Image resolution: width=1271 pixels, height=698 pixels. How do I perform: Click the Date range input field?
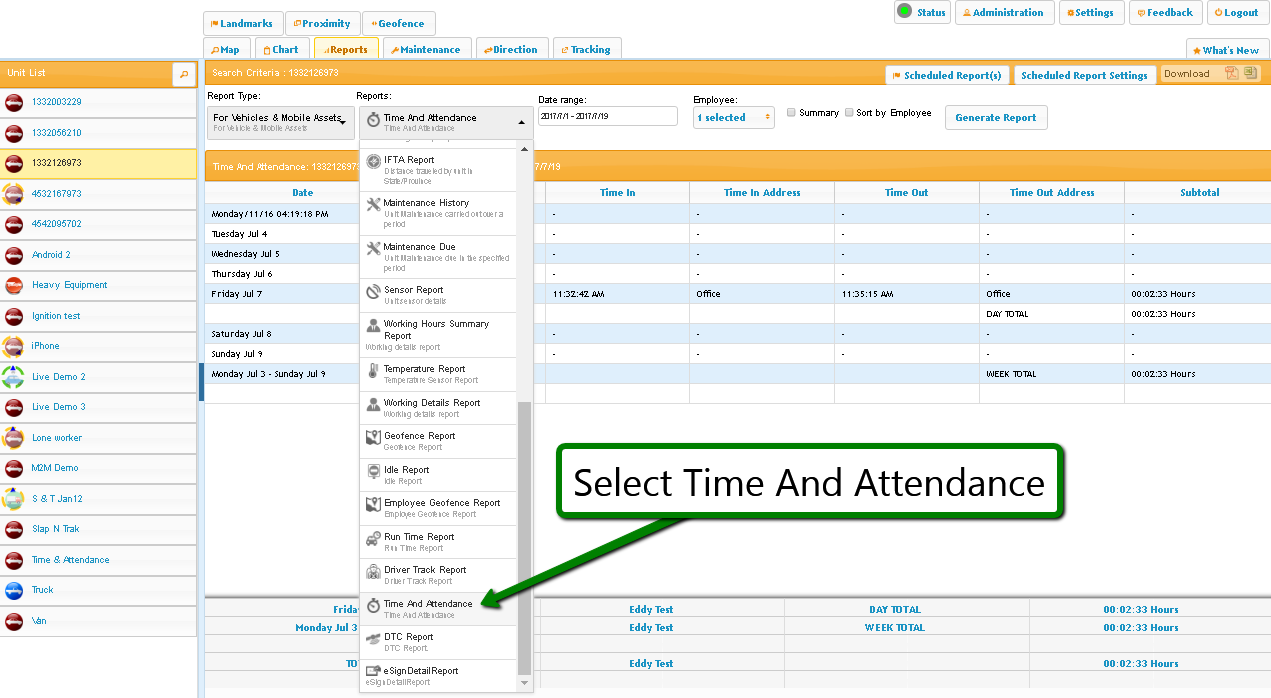(x=607, y=116)
